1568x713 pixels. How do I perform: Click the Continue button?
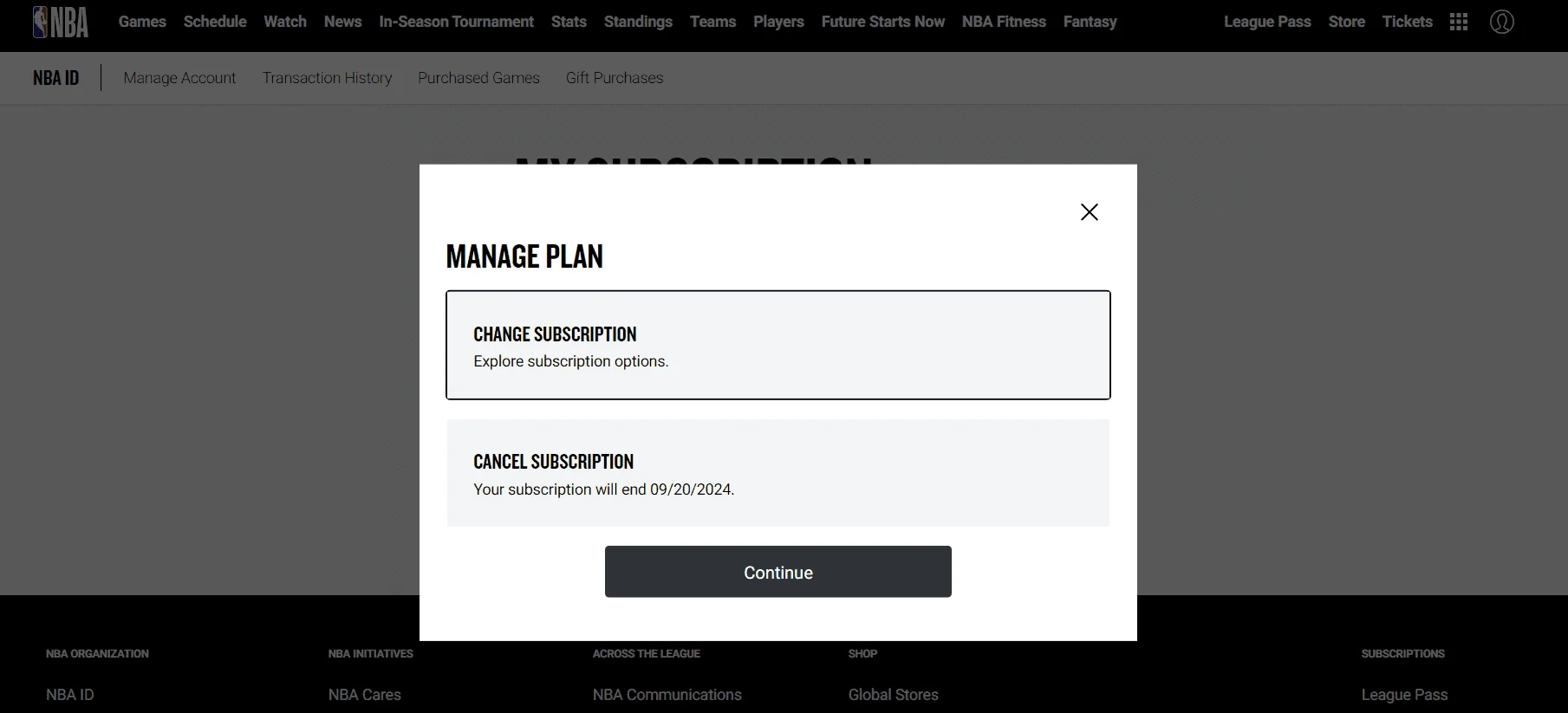point(778,572)
